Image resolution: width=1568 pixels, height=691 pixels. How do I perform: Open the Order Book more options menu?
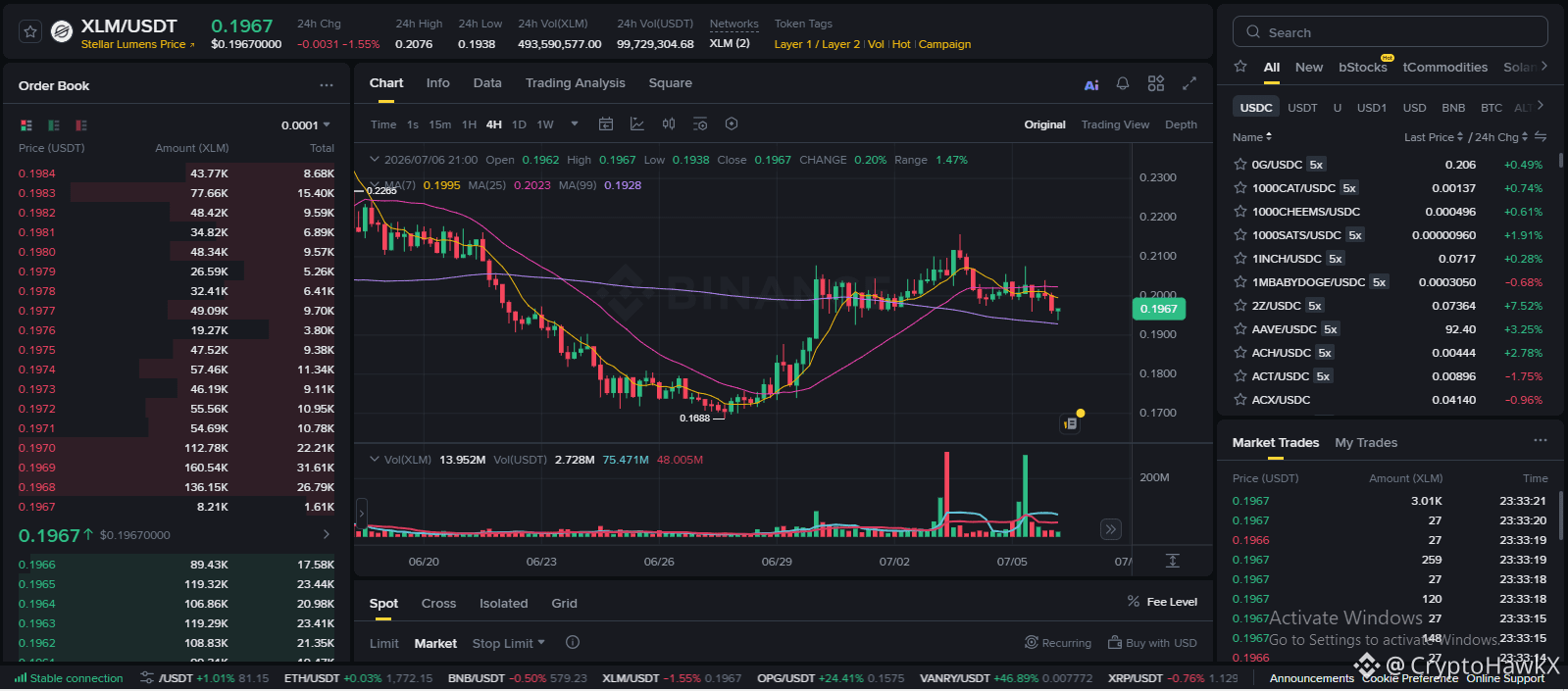pyautogui.click(x=327, y=85)
